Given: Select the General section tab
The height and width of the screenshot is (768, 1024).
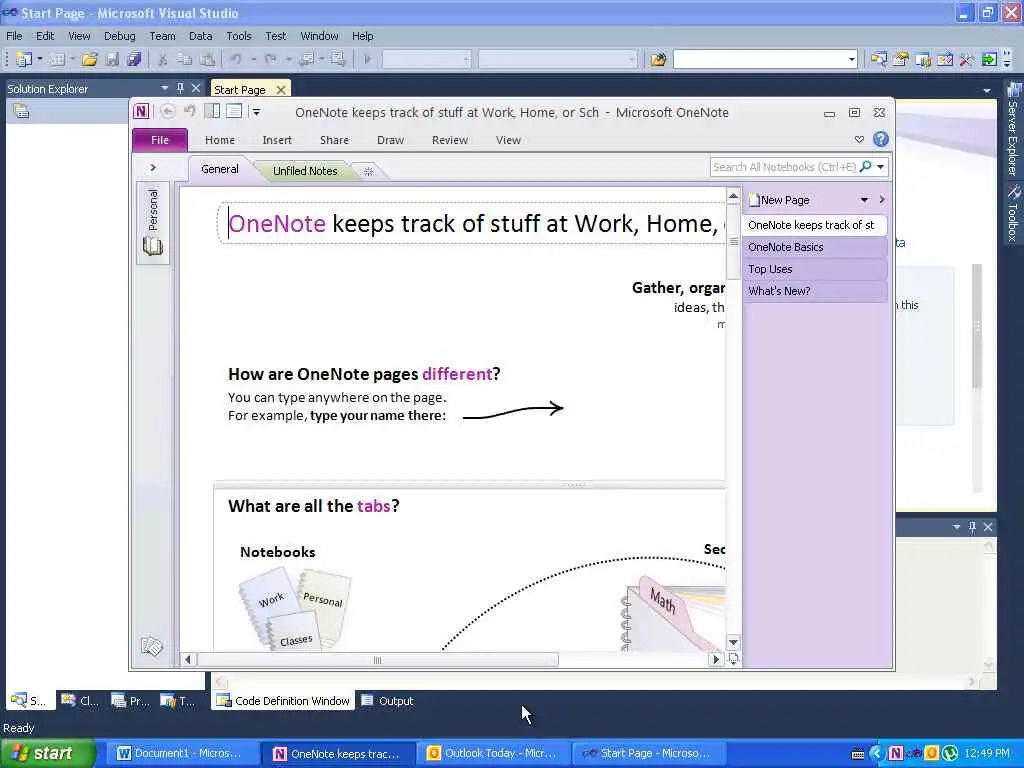Looking at the screenshot, I should [219, 169].
